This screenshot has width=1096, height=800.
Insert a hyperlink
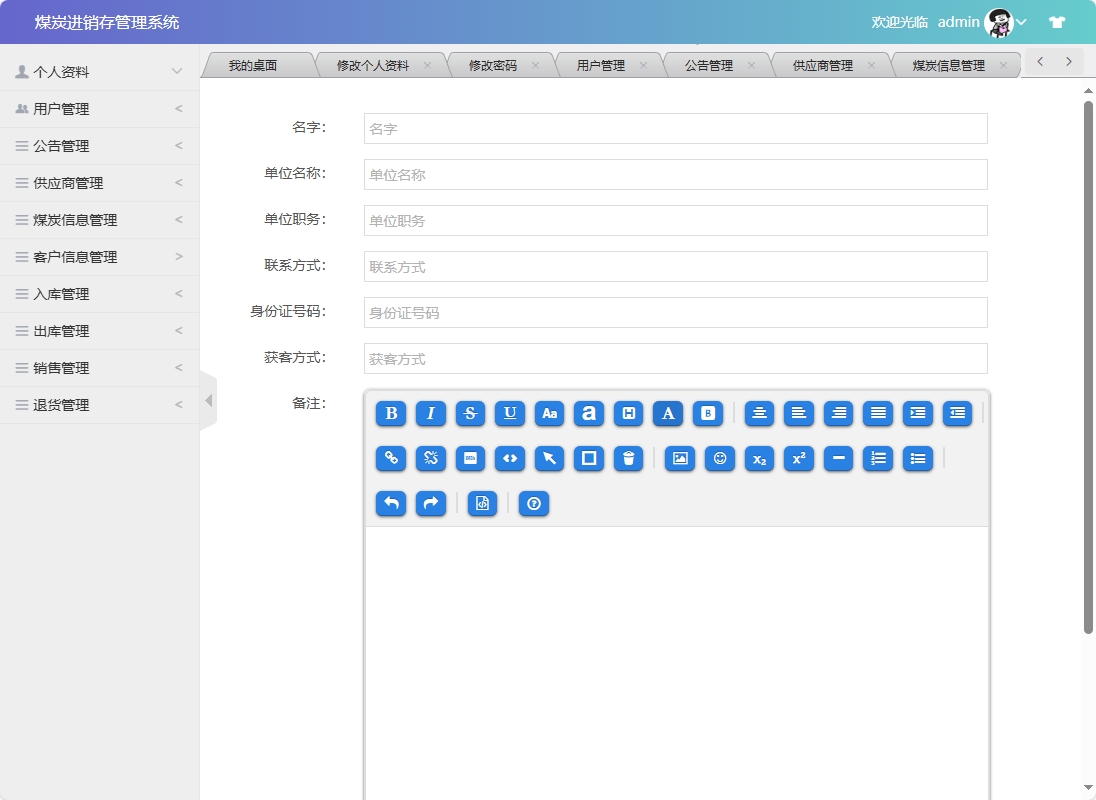point(390,459)
